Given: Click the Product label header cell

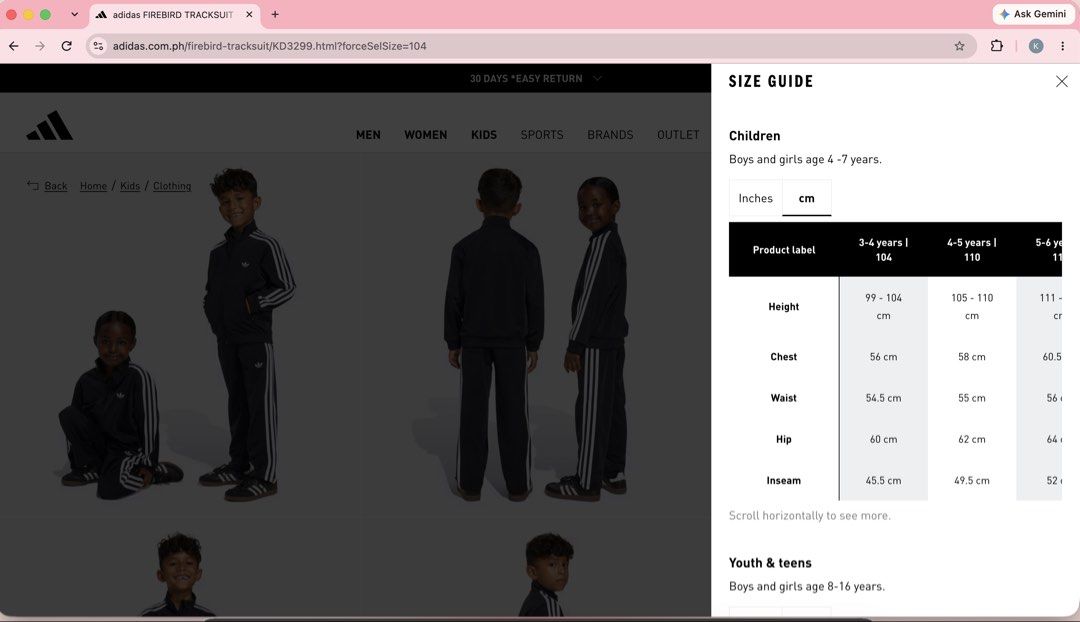Looking at the screenshot, I should pyautogui.click(x=784, y=249).
